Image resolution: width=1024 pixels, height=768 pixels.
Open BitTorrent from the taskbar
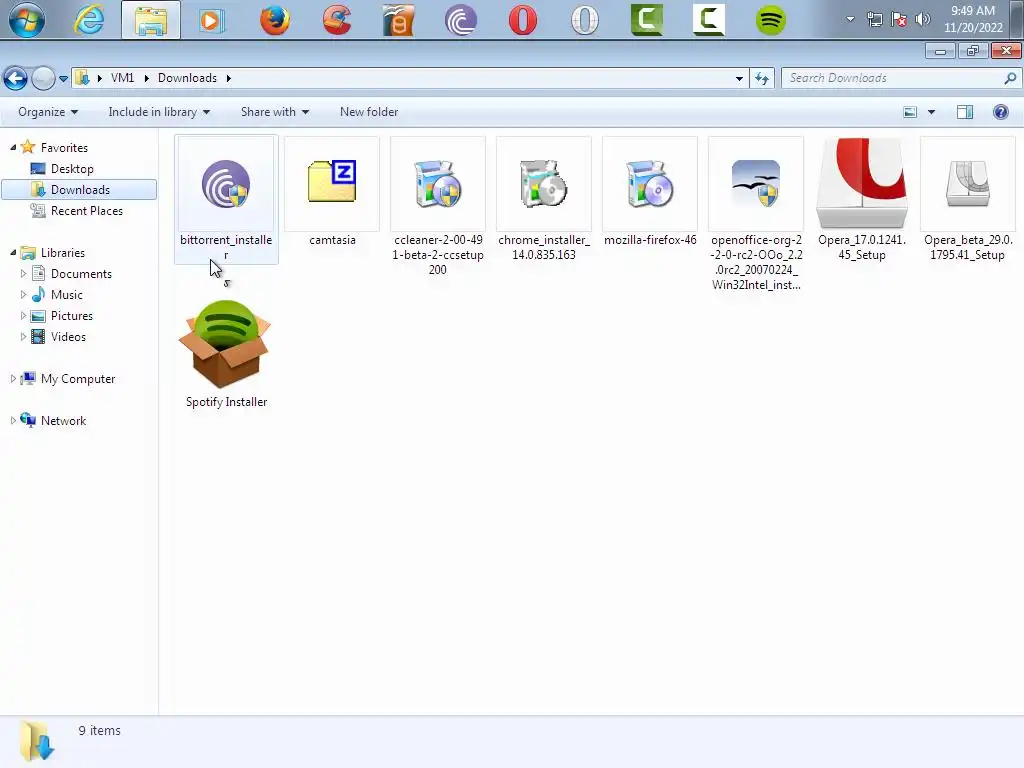click(460, 20)
